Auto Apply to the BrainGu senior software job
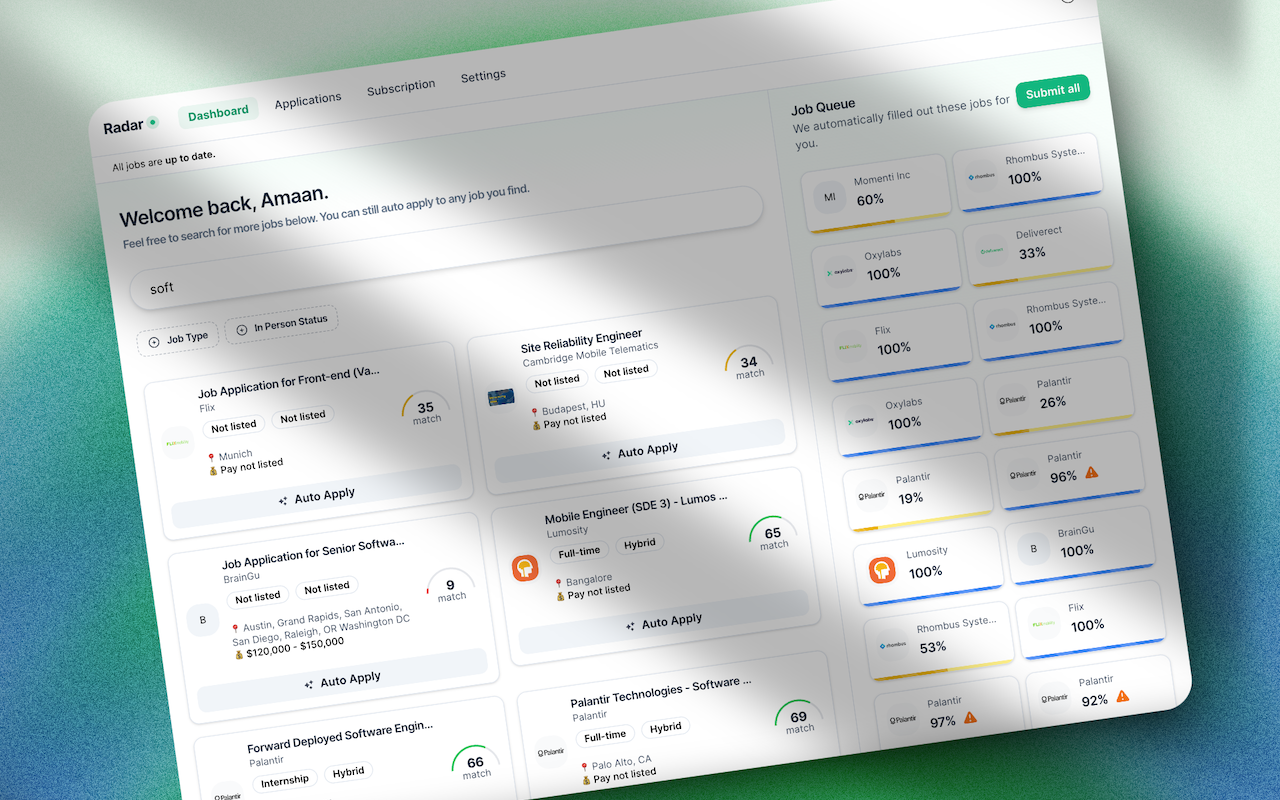Image resolution: width=1280 pixels, height=800 pixels. 343,679
